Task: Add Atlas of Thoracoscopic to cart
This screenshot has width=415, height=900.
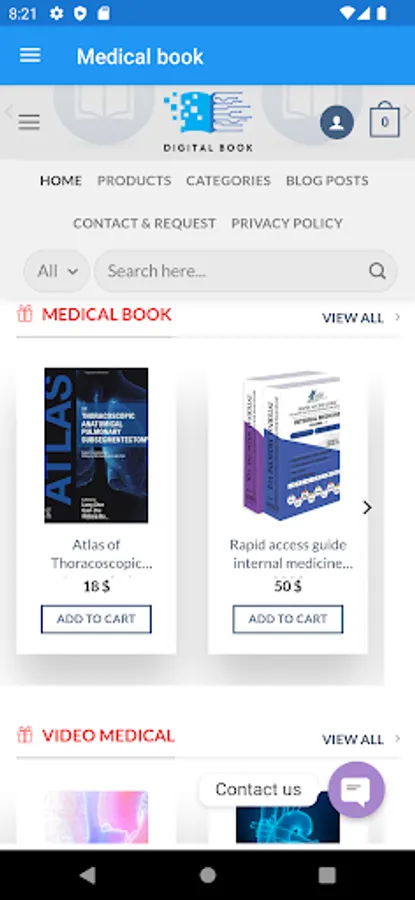Action: pyautogui.click(x=96, y=619)
